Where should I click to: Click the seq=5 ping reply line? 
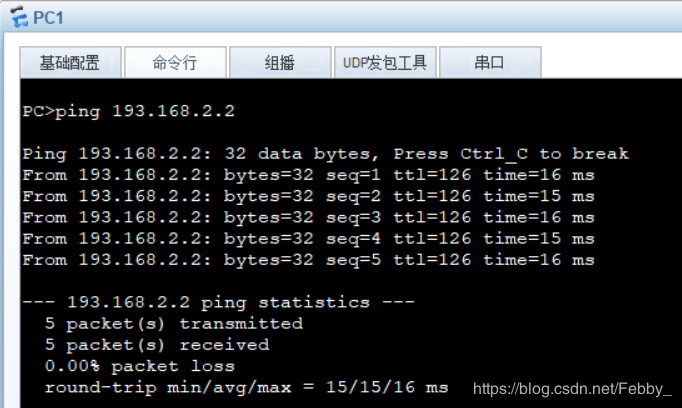point(308,260)
